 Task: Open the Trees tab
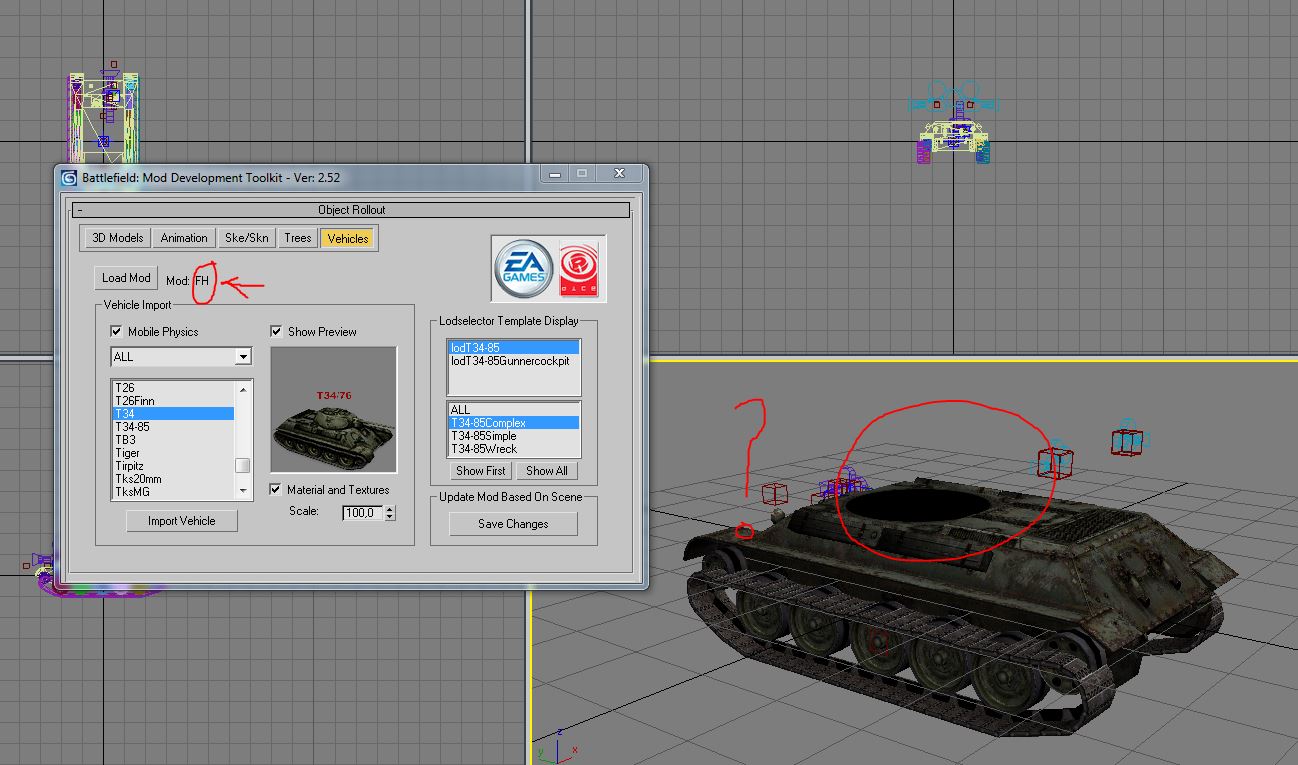pos(298,238)
